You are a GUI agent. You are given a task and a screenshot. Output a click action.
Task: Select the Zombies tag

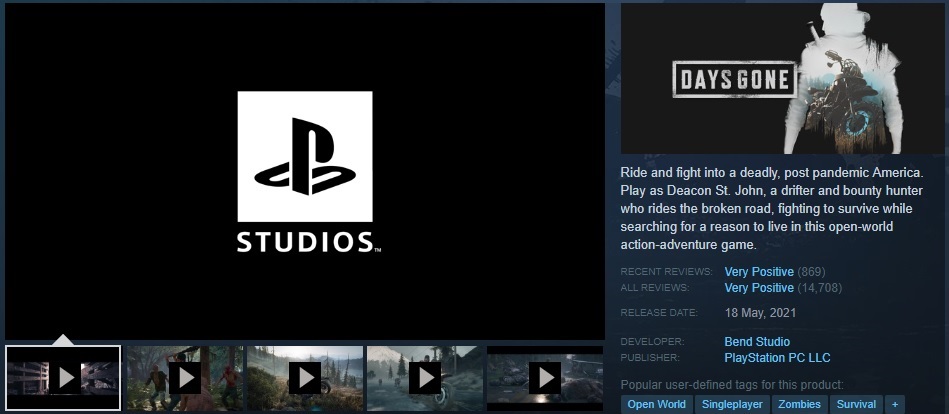click(800, 404)
